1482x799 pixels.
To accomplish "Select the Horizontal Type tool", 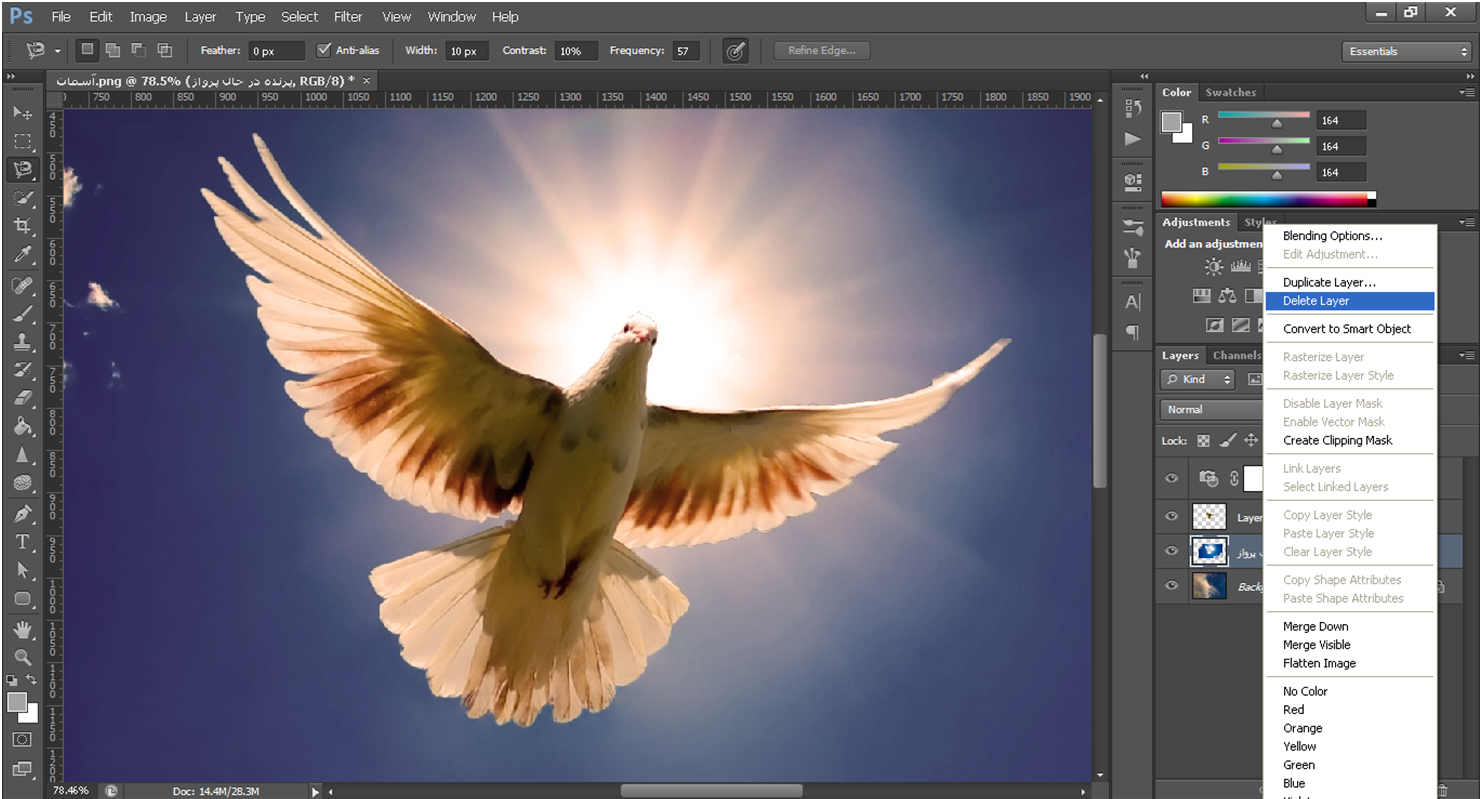I will tap(23, 542).
